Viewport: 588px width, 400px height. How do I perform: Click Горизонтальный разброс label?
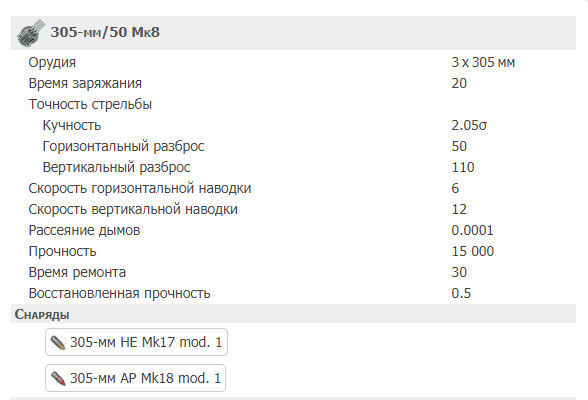click(123, 146)
